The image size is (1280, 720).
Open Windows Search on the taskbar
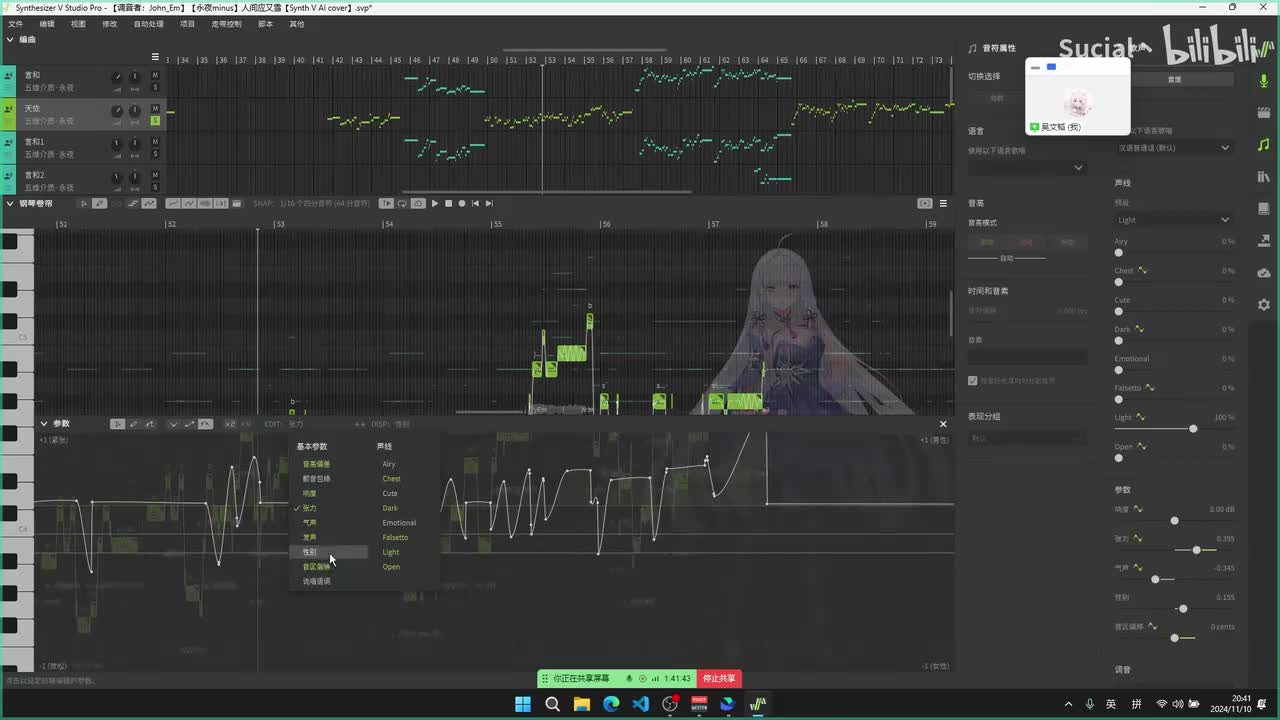point(552,704)
